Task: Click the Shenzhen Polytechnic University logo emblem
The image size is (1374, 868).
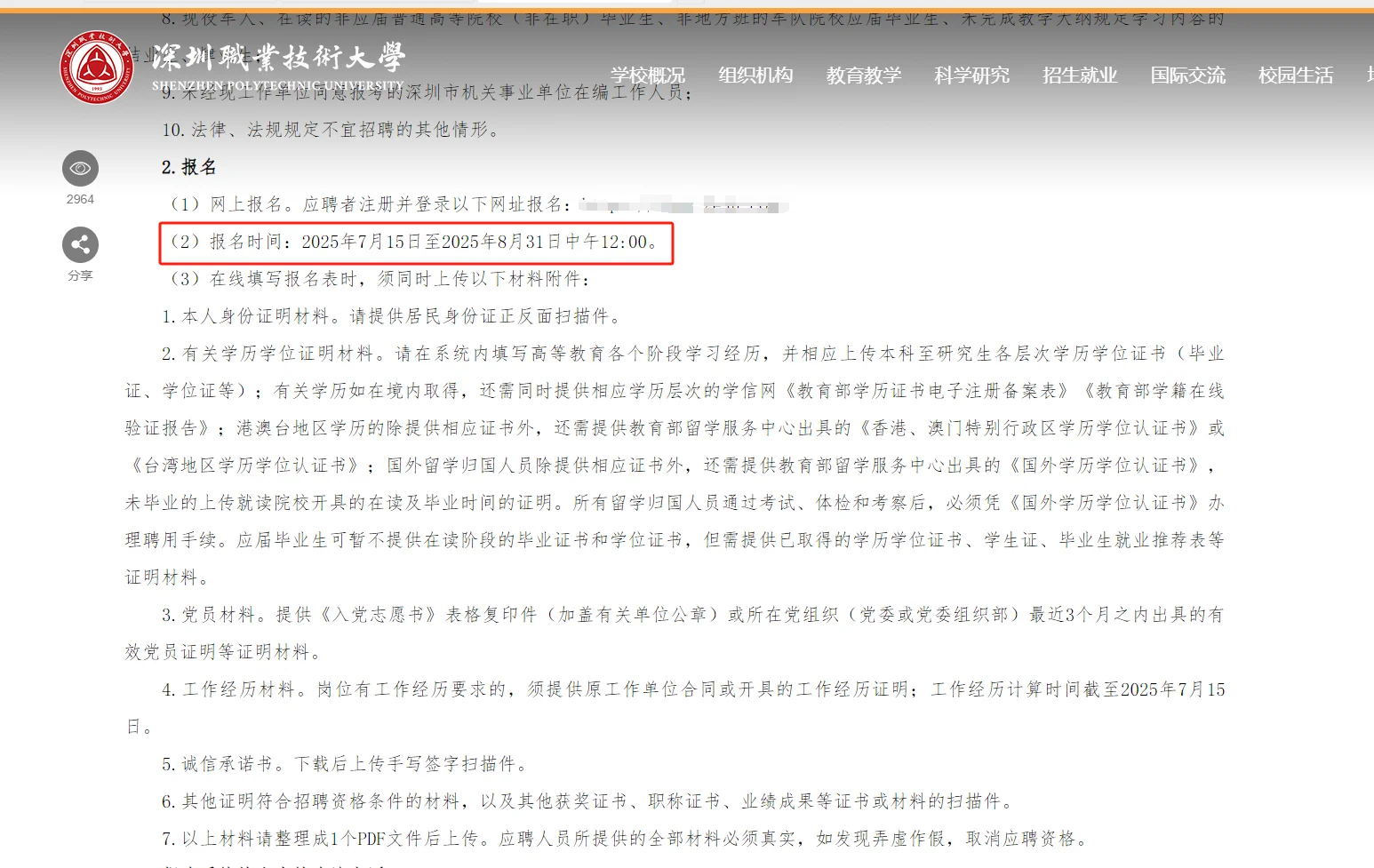Action: click(x=95, y=68)
